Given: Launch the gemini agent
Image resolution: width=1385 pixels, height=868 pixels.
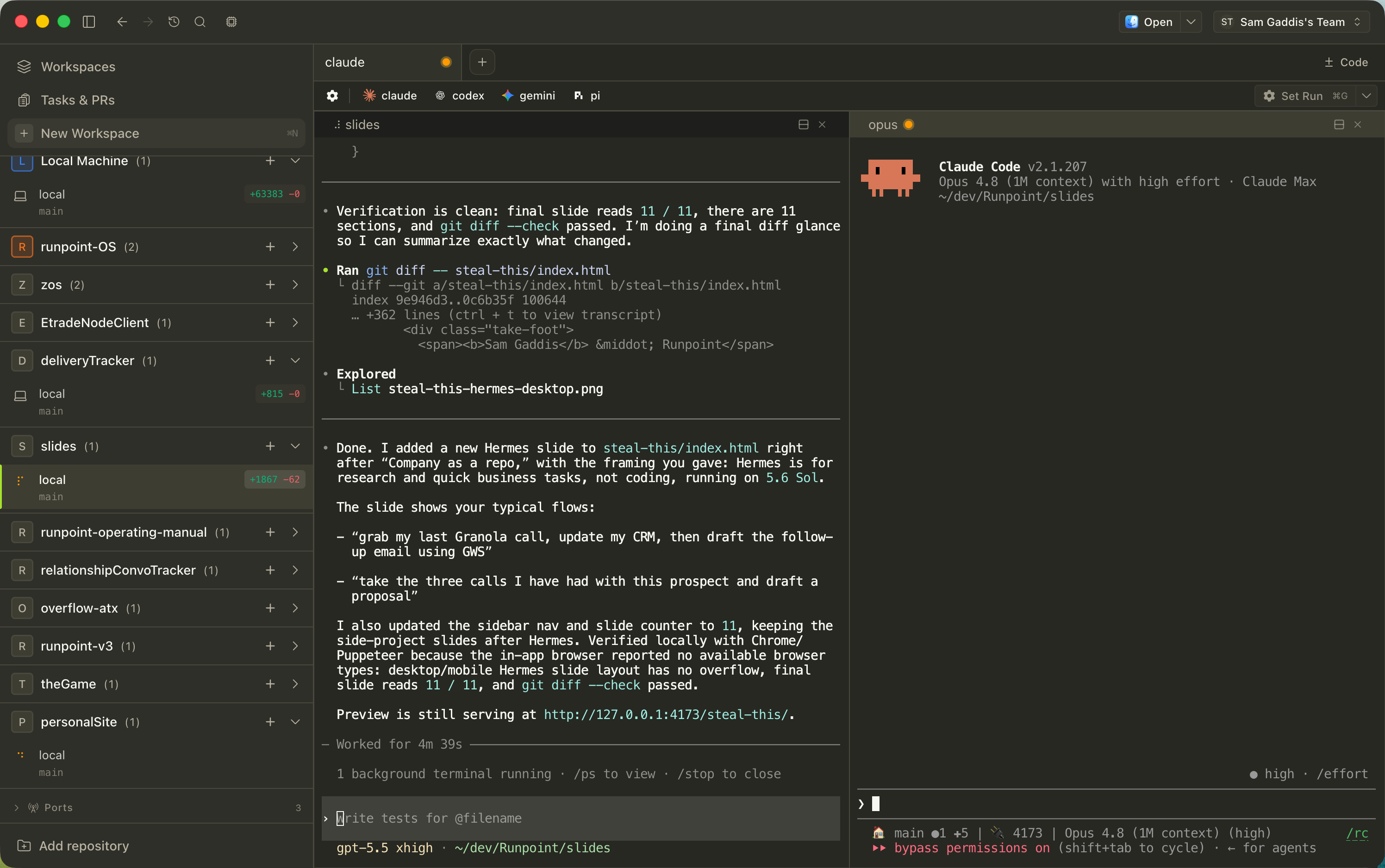Looking at the screenshot, I should tap(528, 95).
